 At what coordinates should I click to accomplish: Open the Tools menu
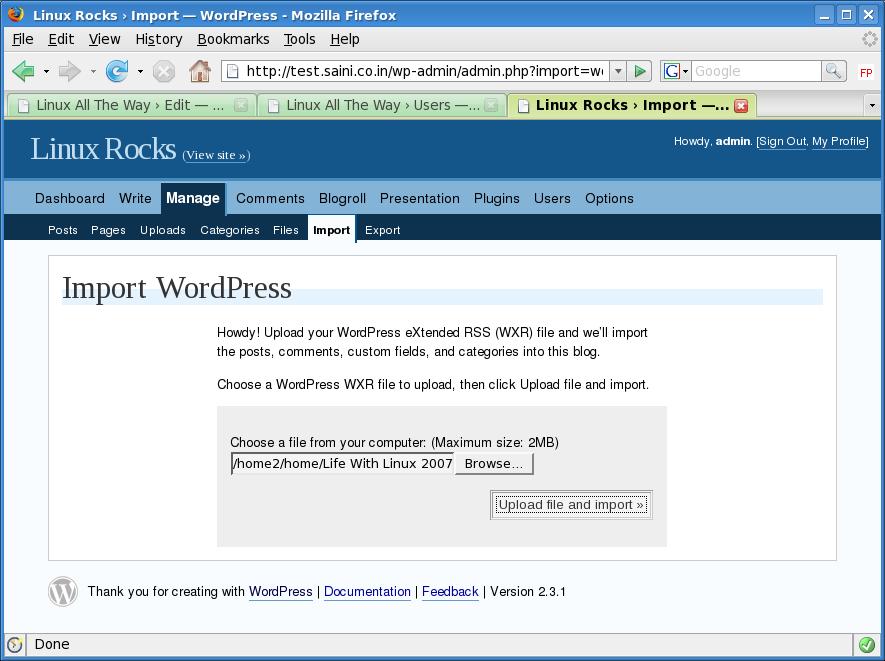pos(299,39)
